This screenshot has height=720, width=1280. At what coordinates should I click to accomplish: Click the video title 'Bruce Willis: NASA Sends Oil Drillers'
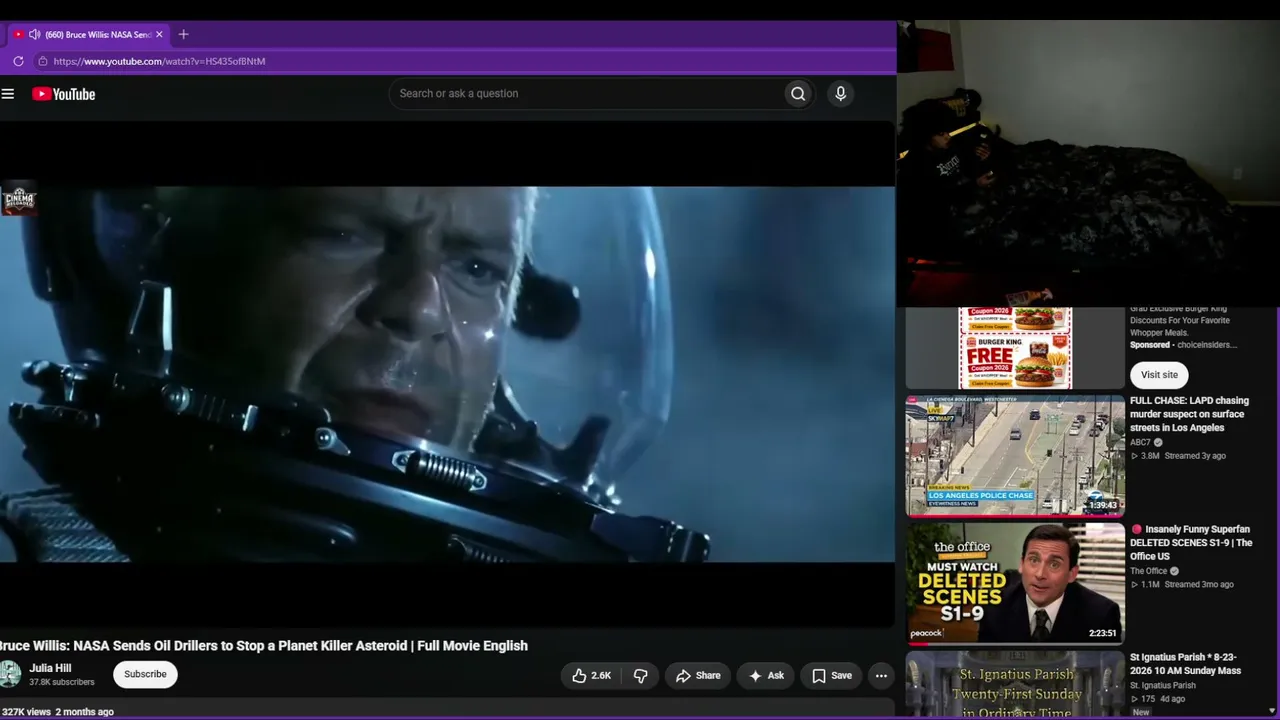(264, 646)
